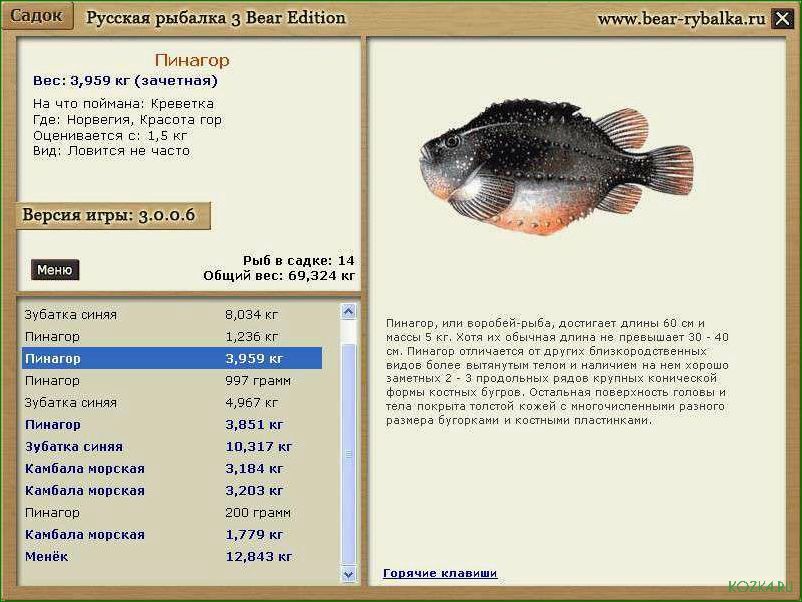Screen dimensions: 802x602
Task: Click the Садок title tab
Action: point(37,15)
